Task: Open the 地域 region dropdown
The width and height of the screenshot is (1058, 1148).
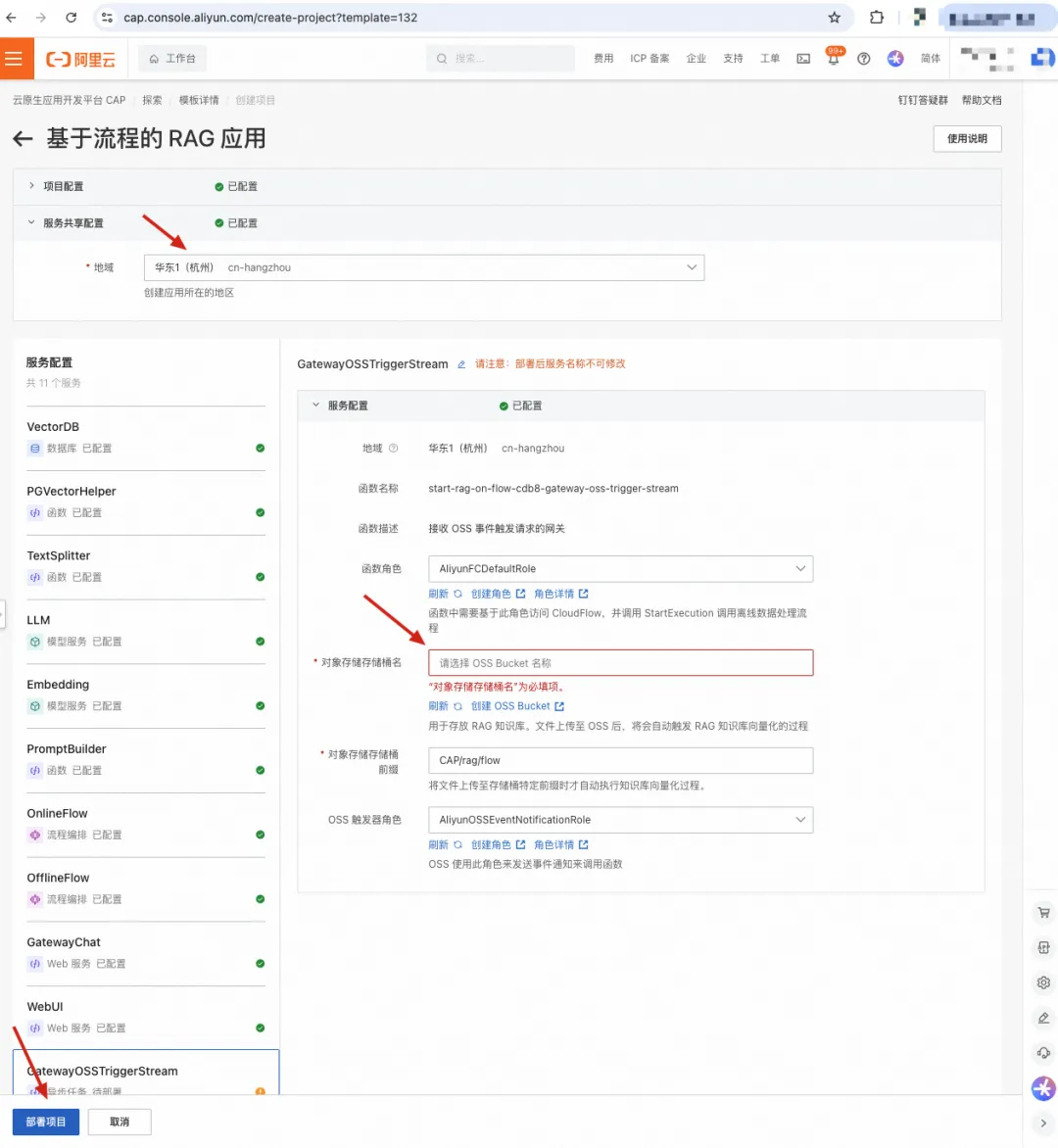Action: tap(424, 268)
